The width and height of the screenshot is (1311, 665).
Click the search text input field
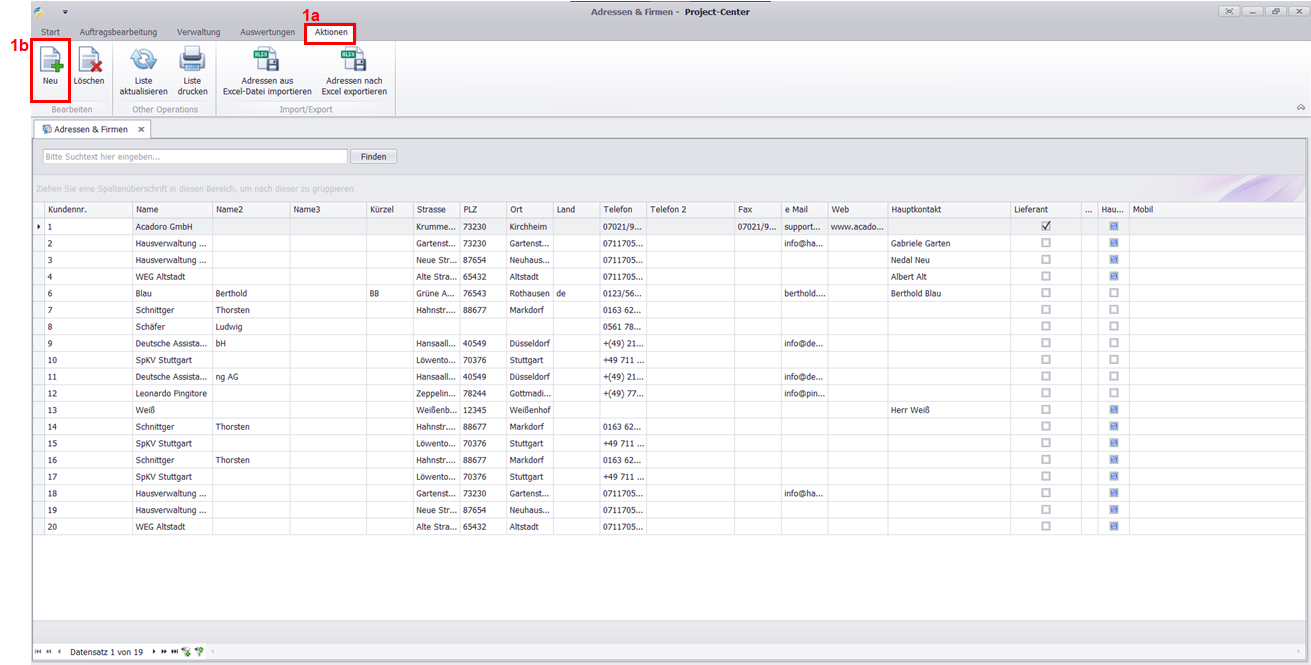coord(195,157)
